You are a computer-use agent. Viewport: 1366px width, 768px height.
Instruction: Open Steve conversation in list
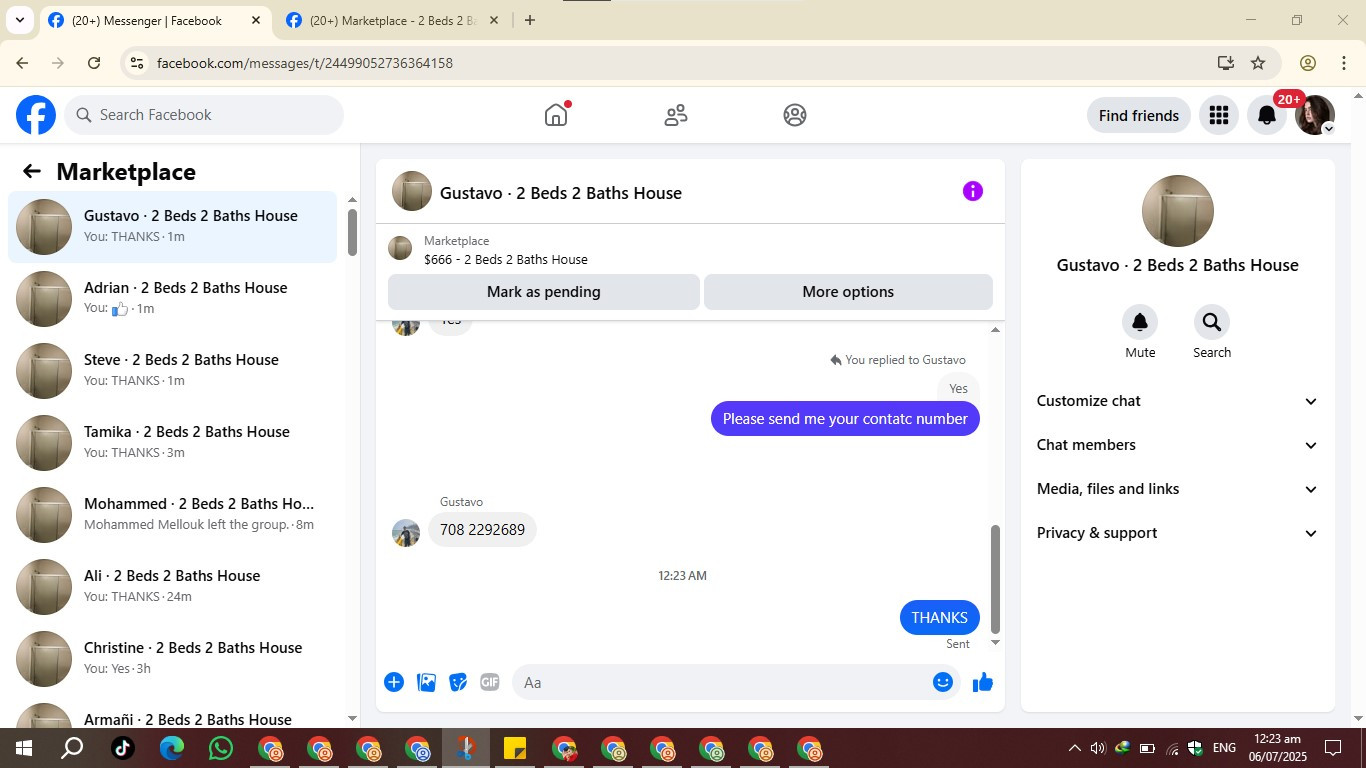click(173, 371)
